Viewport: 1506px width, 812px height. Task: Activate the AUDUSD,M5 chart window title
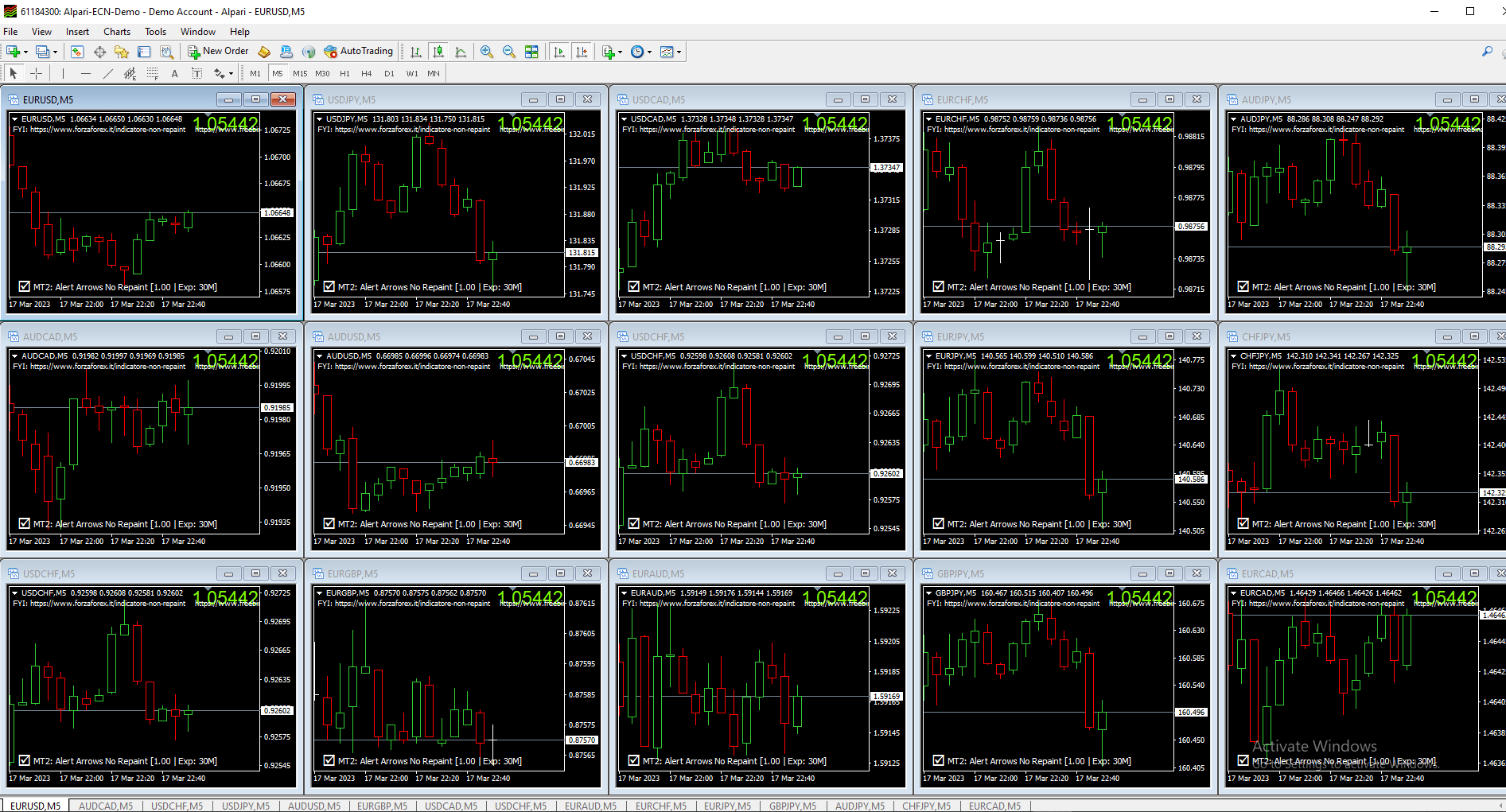click(x=354, y=336)
